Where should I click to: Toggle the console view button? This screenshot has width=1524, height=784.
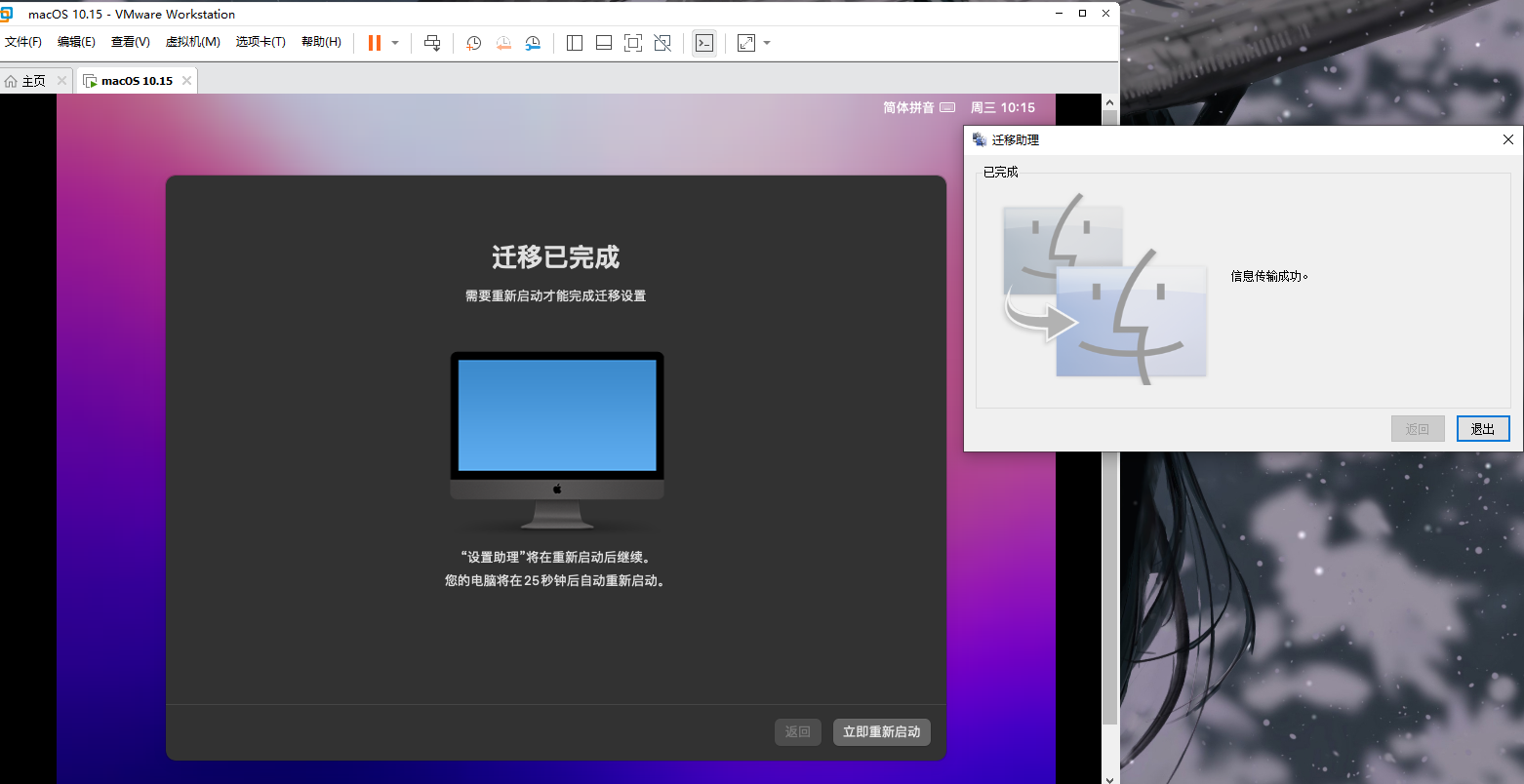[x=704, y=42]
